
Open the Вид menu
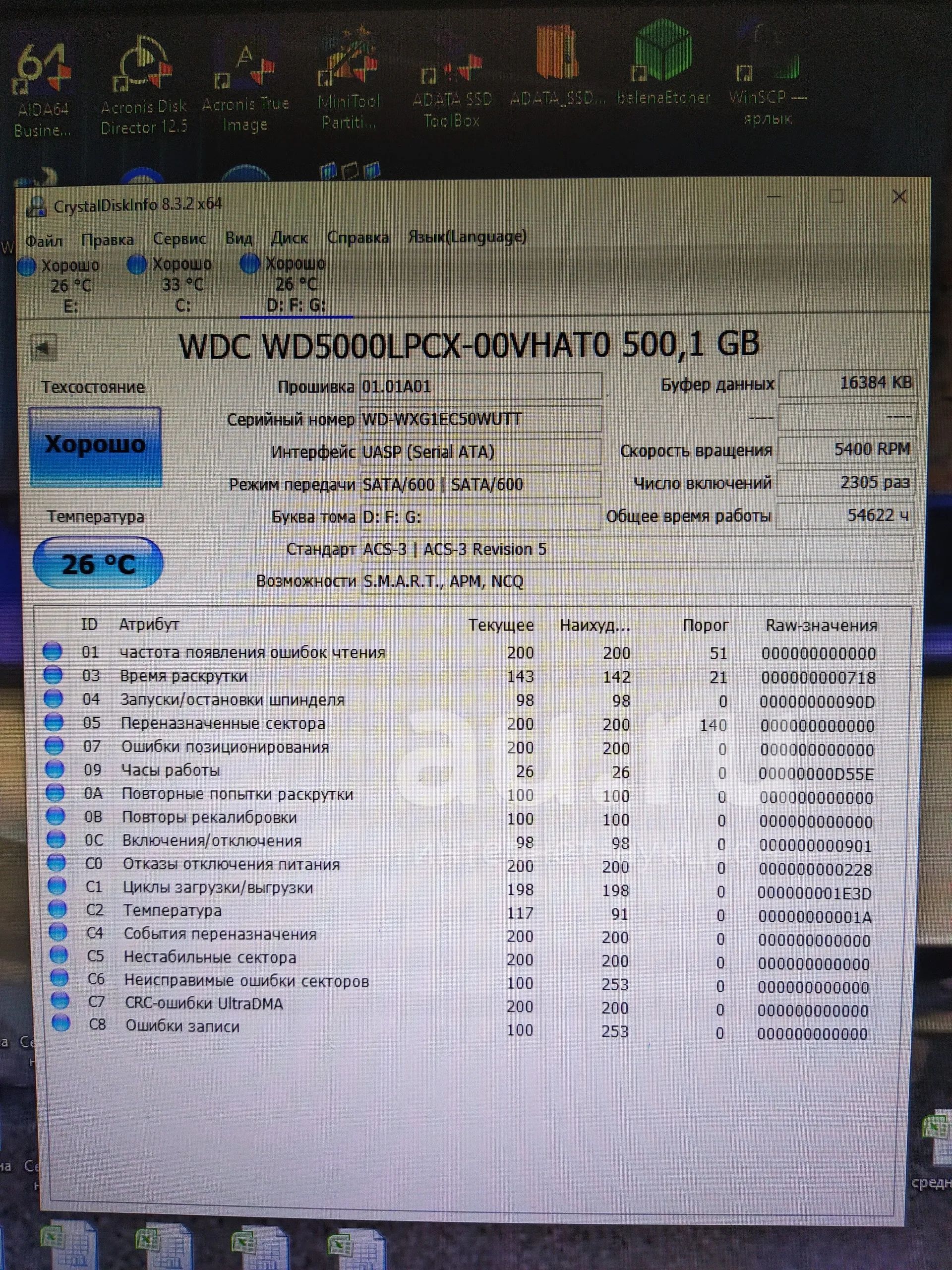click(238, 238)
